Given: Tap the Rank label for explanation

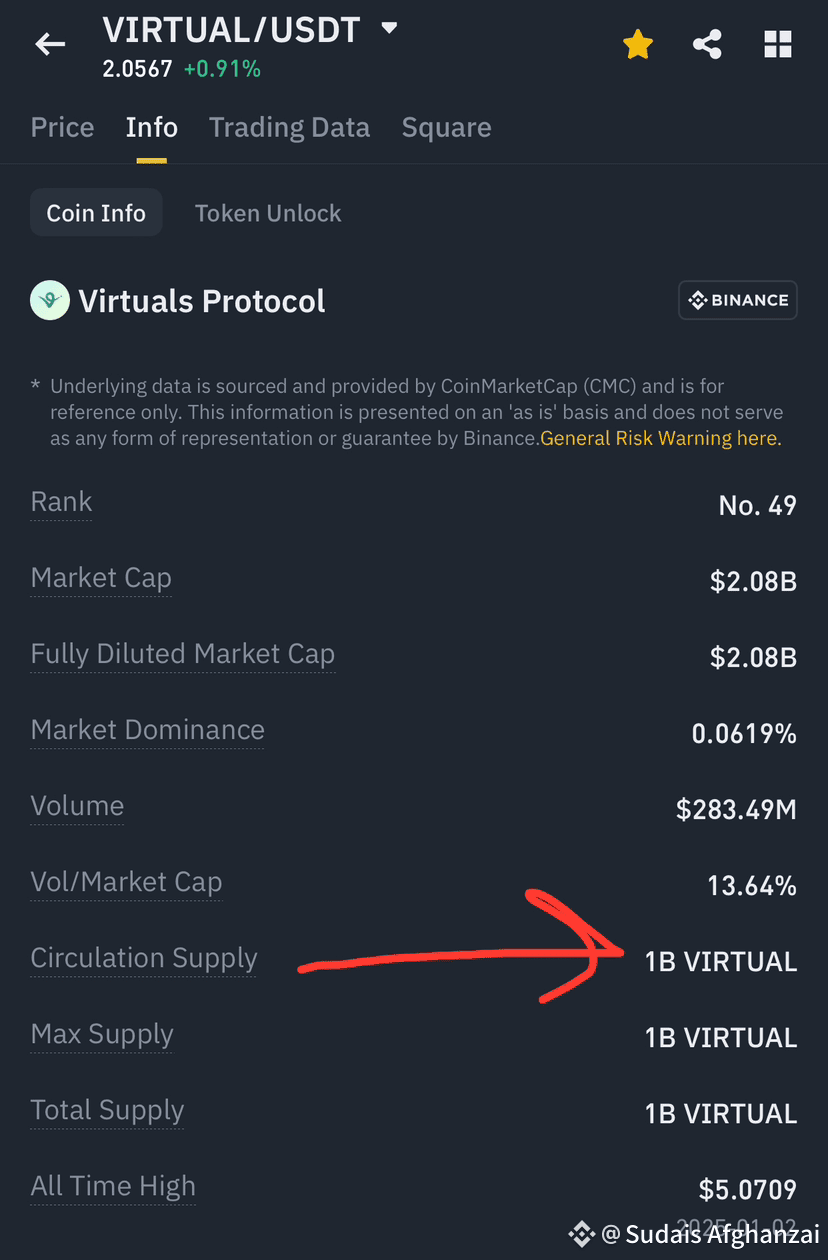Looking at the screenshot, I should [x=61, y=502].
